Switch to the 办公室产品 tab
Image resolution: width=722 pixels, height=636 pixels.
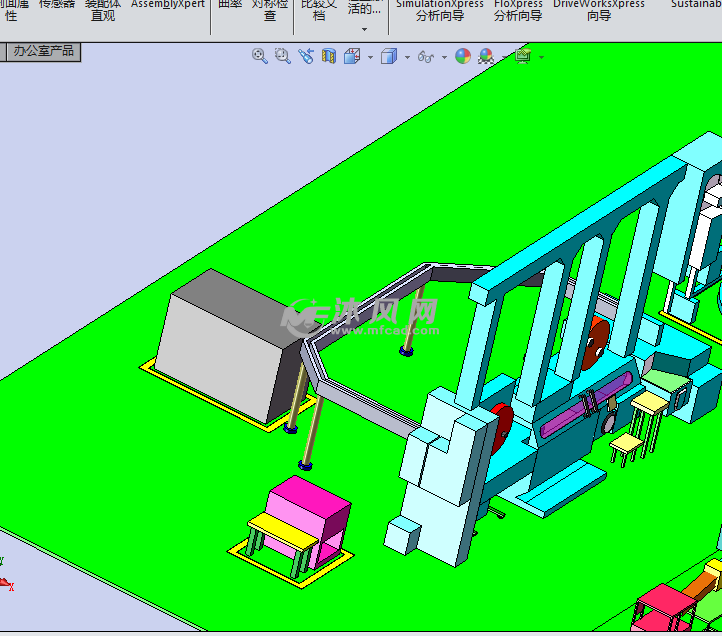(43, 51)
